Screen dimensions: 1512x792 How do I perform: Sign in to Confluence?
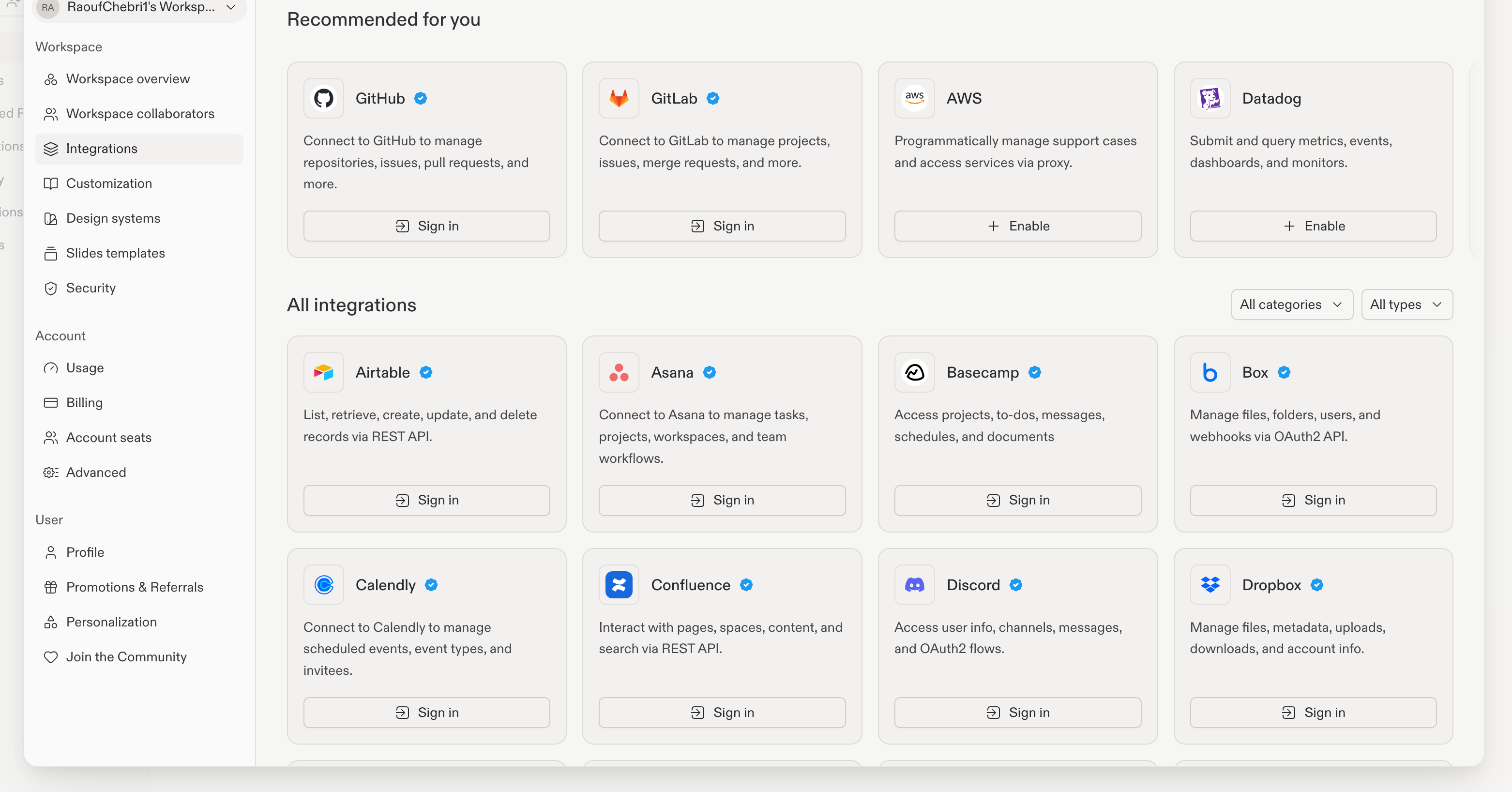pyautogui.click(x=722, y=712)
